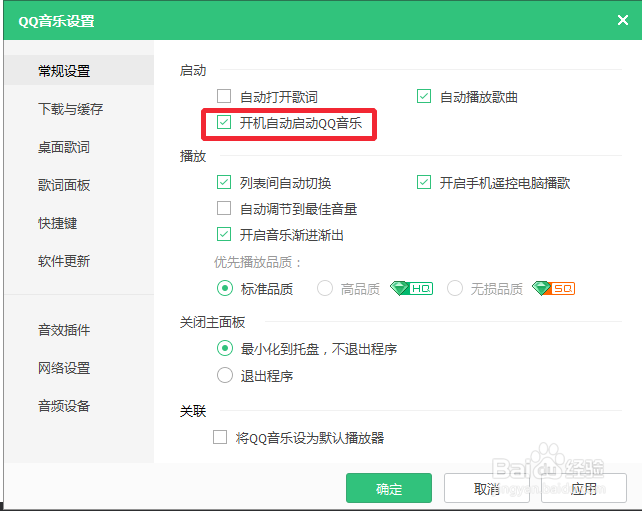This screenshot has width=642, height=511.
Task: Select 标准品质 radio button
Action: coord(225,288)
